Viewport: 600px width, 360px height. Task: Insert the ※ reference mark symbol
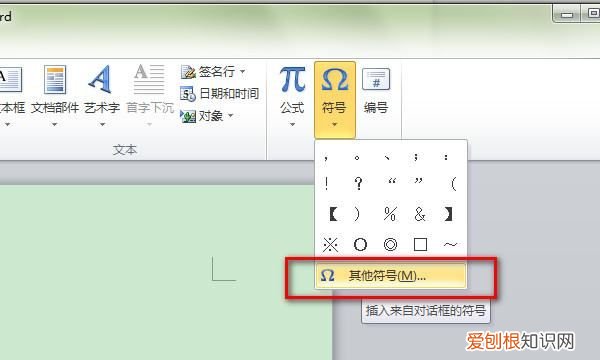point(330,244)
